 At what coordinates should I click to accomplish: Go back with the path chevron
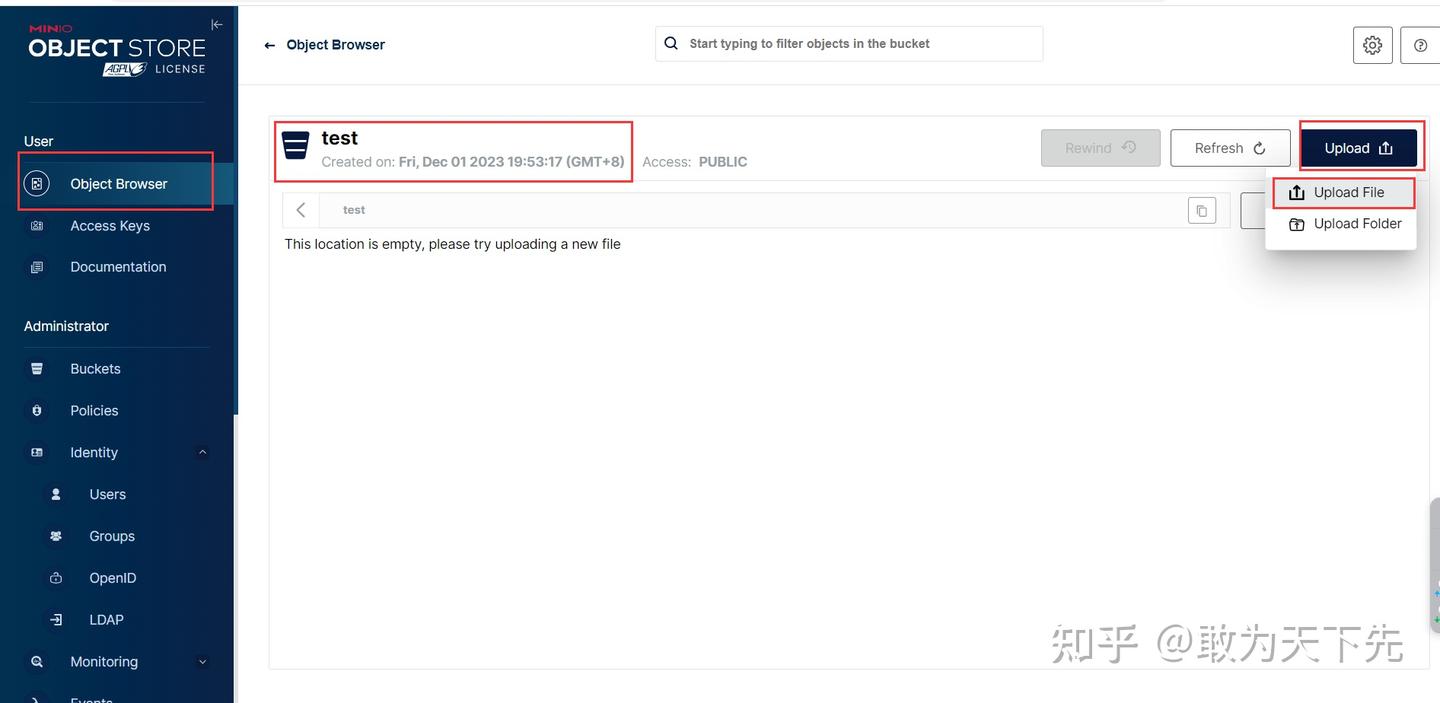click(301, 210)
